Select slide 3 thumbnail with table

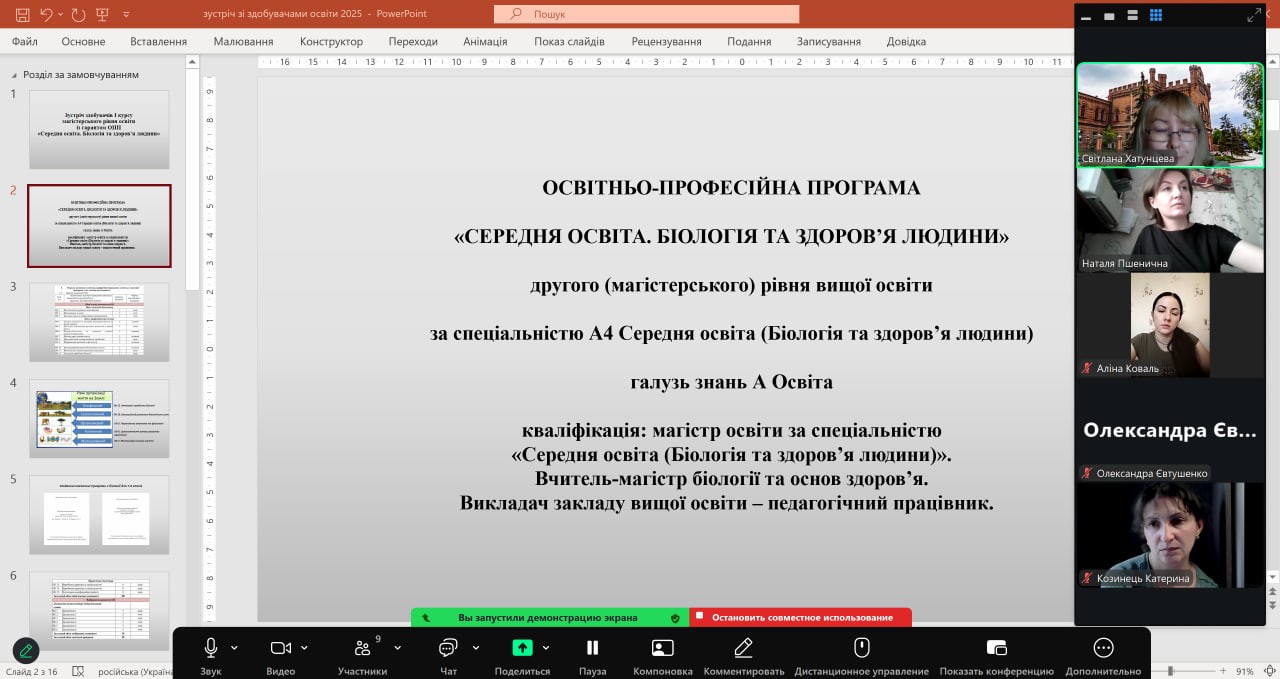pyautogui.click(x=99, y=321)
